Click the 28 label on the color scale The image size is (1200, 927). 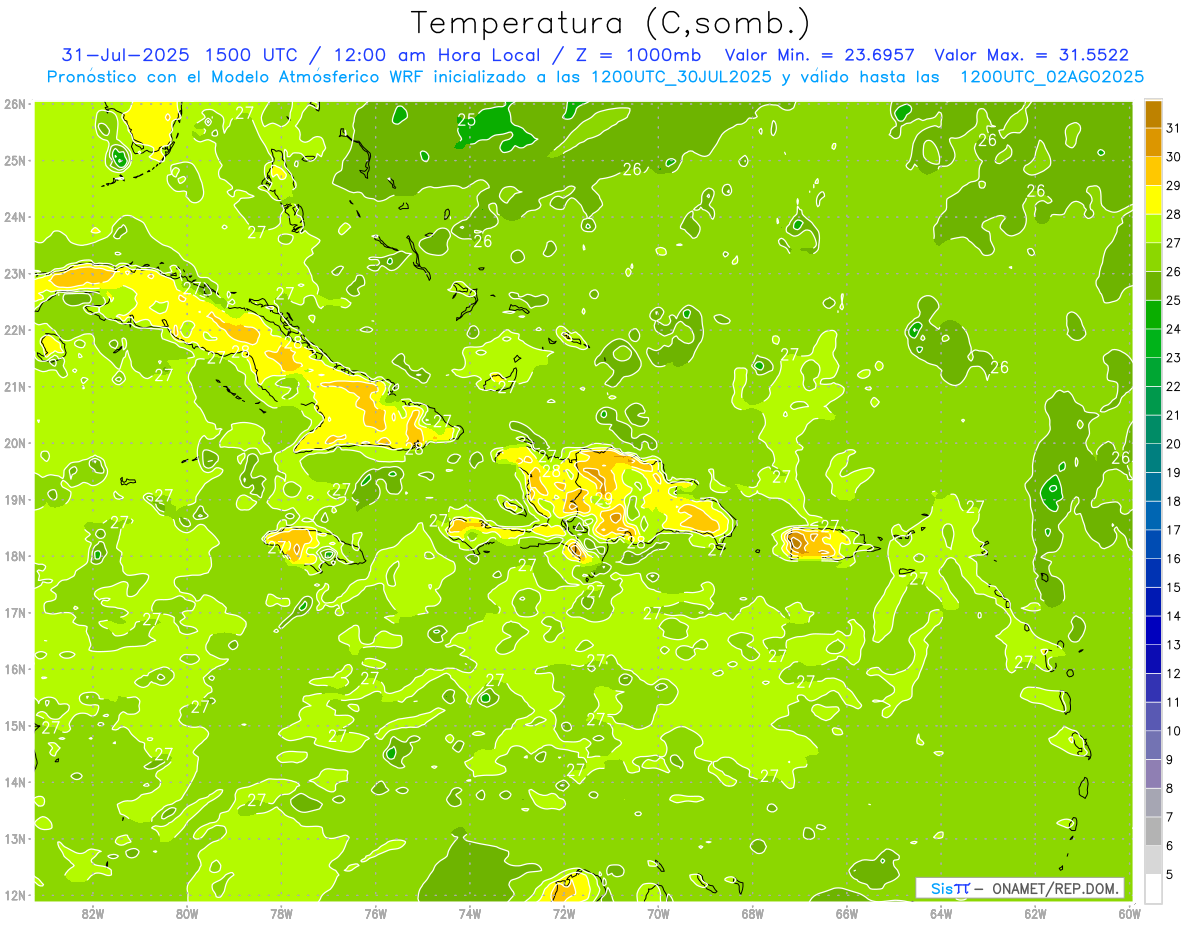tap(1173, 214)
